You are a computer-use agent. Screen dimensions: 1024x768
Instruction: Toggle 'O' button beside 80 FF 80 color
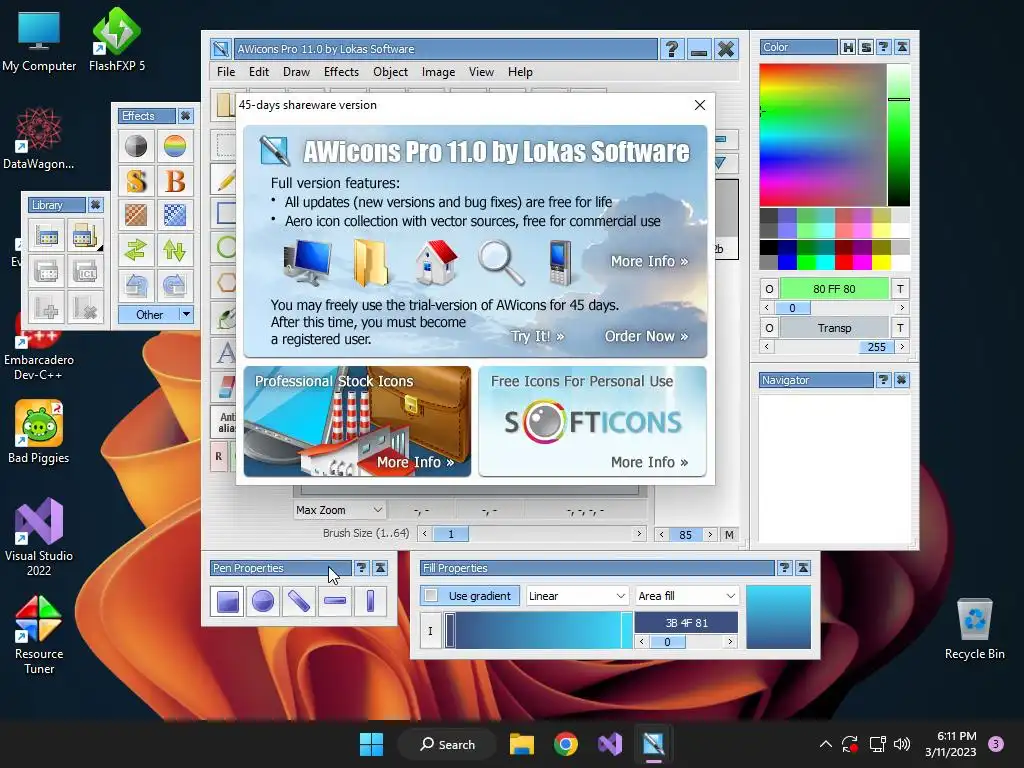point(769,289)
